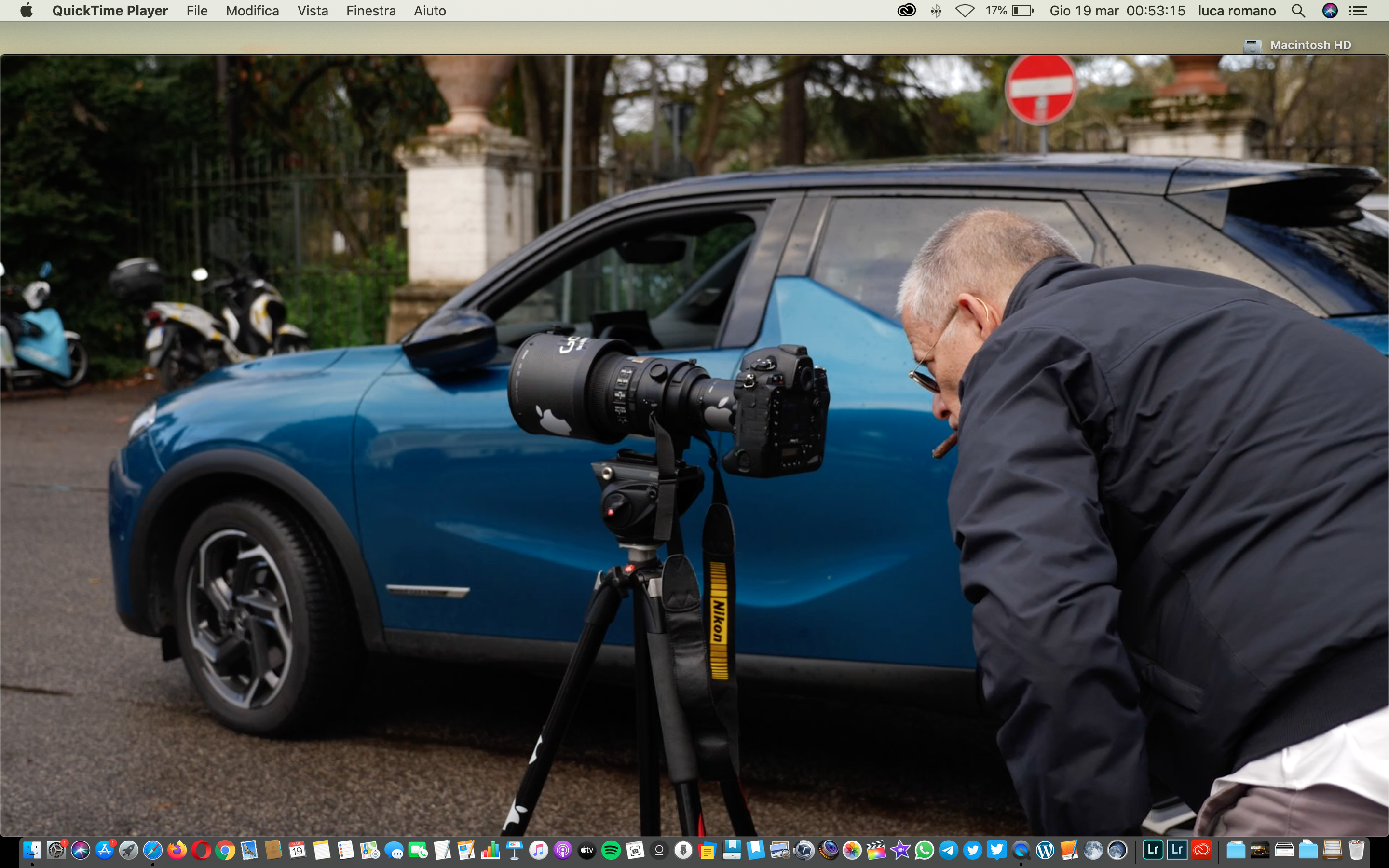The image size is (1389, 868).
Task: Open Final Cut Pro from the dock
Action: pyautogui.click(x=876, y=850)
